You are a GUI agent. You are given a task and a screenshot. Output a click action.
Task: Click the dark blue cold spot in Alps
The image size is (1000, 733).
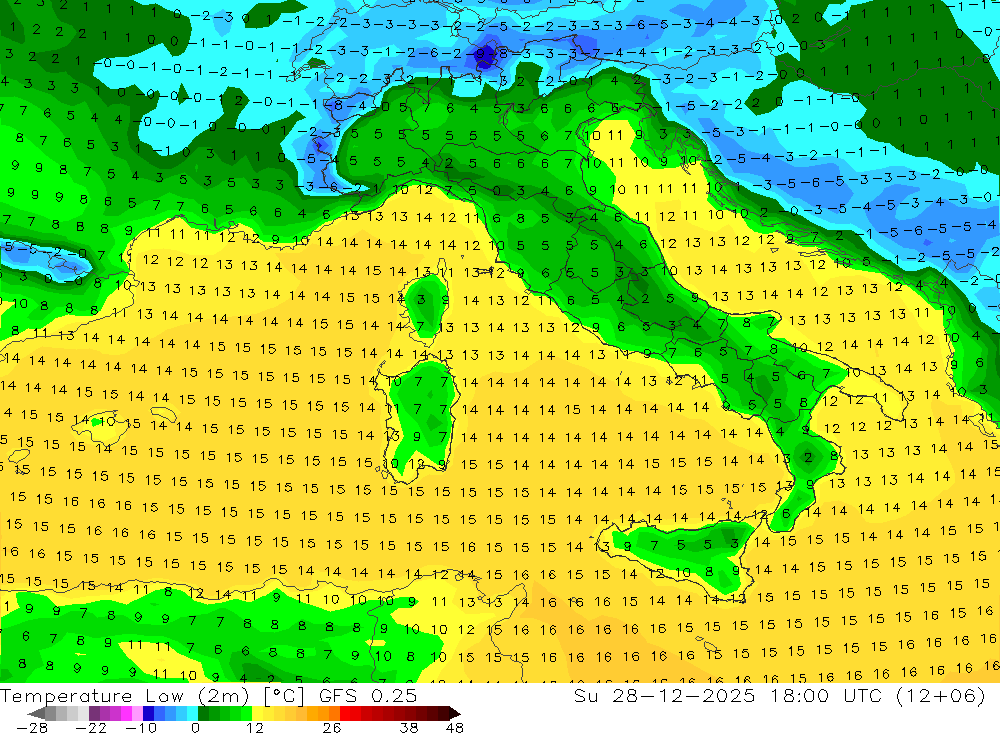(486, 55)
